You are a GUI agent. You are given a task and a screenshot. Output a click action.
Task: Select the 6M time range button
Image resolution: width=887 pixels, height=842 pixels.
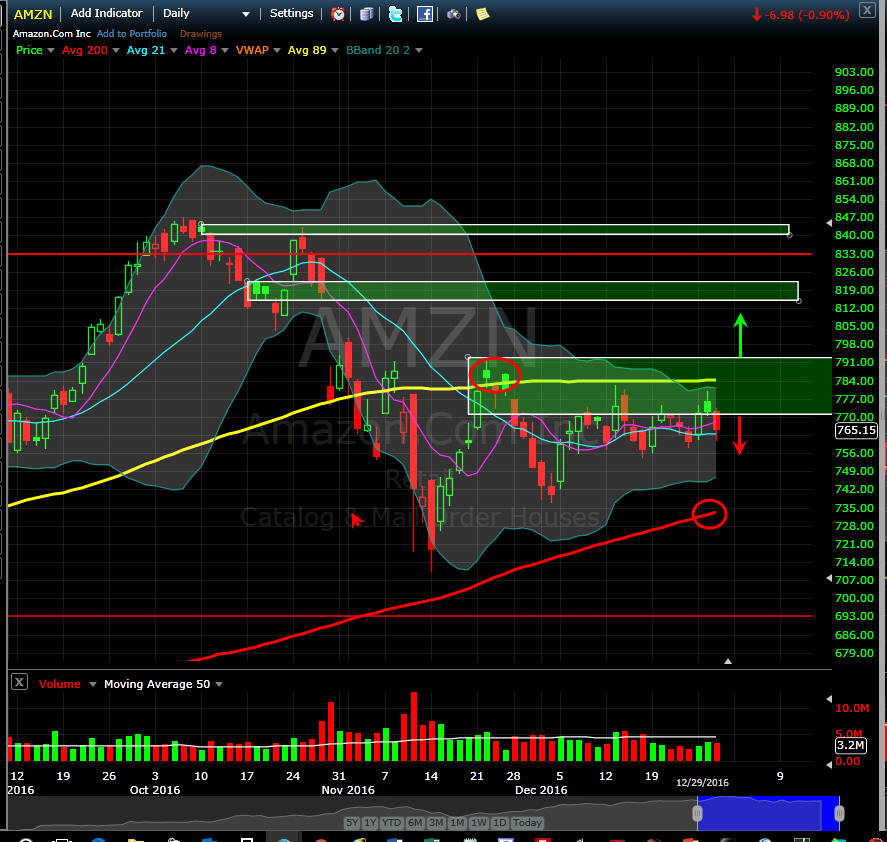point(414,823)
